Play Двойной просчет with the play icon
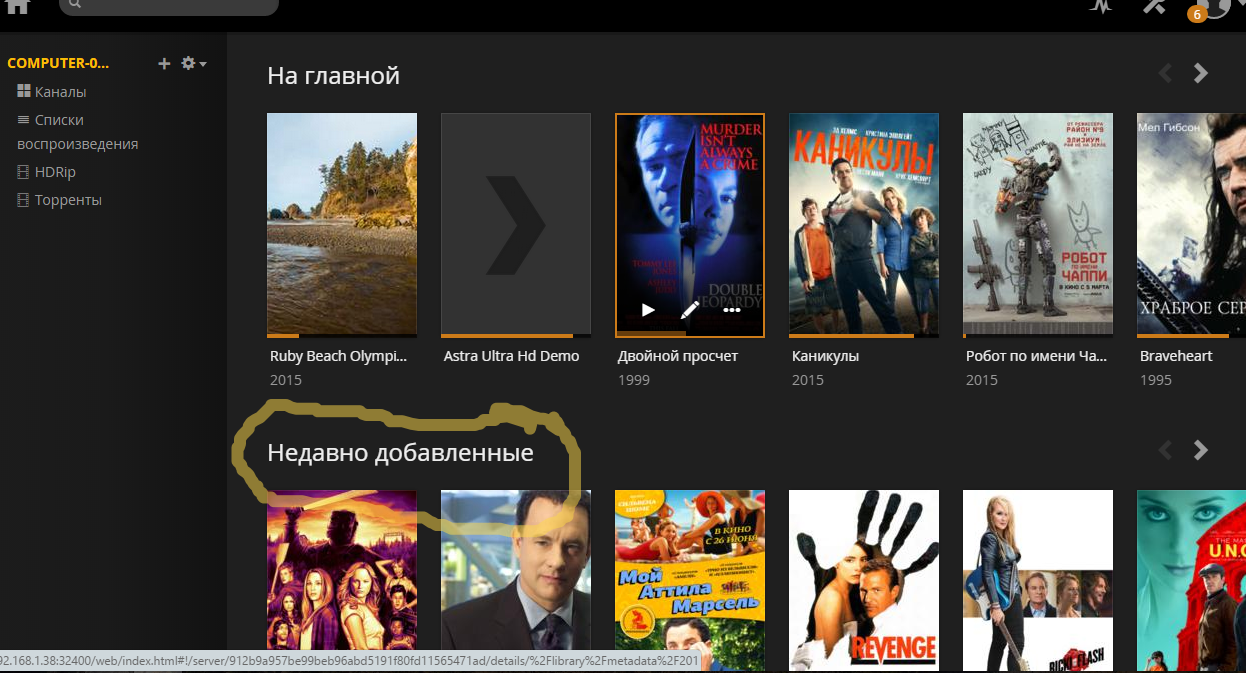Screen dimensions: 1246x673 648,310
